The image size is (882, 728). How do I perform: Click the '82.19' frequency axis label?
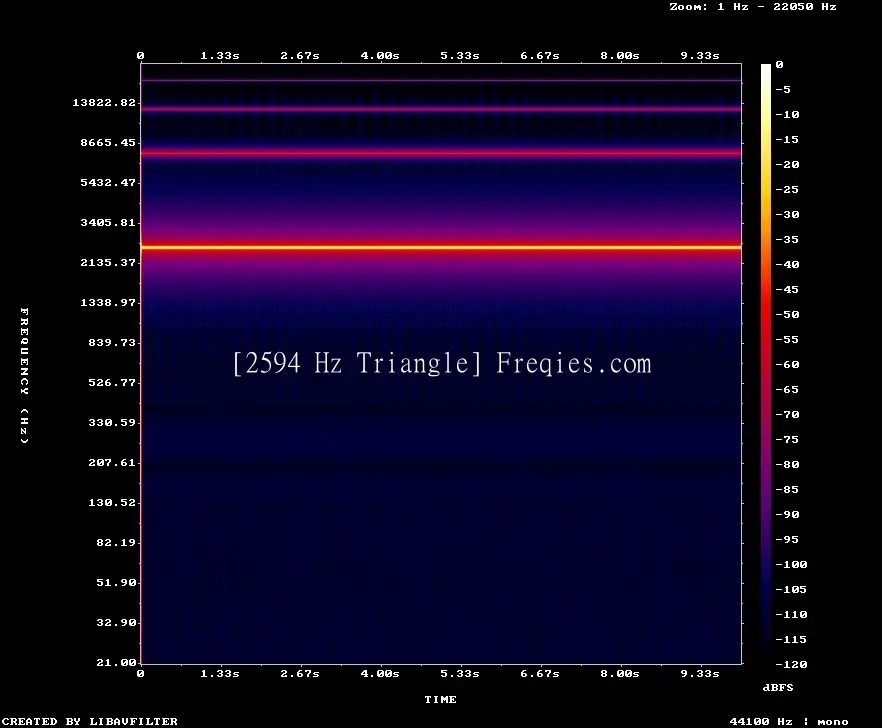pyautogui.click(x=116, y=542)
